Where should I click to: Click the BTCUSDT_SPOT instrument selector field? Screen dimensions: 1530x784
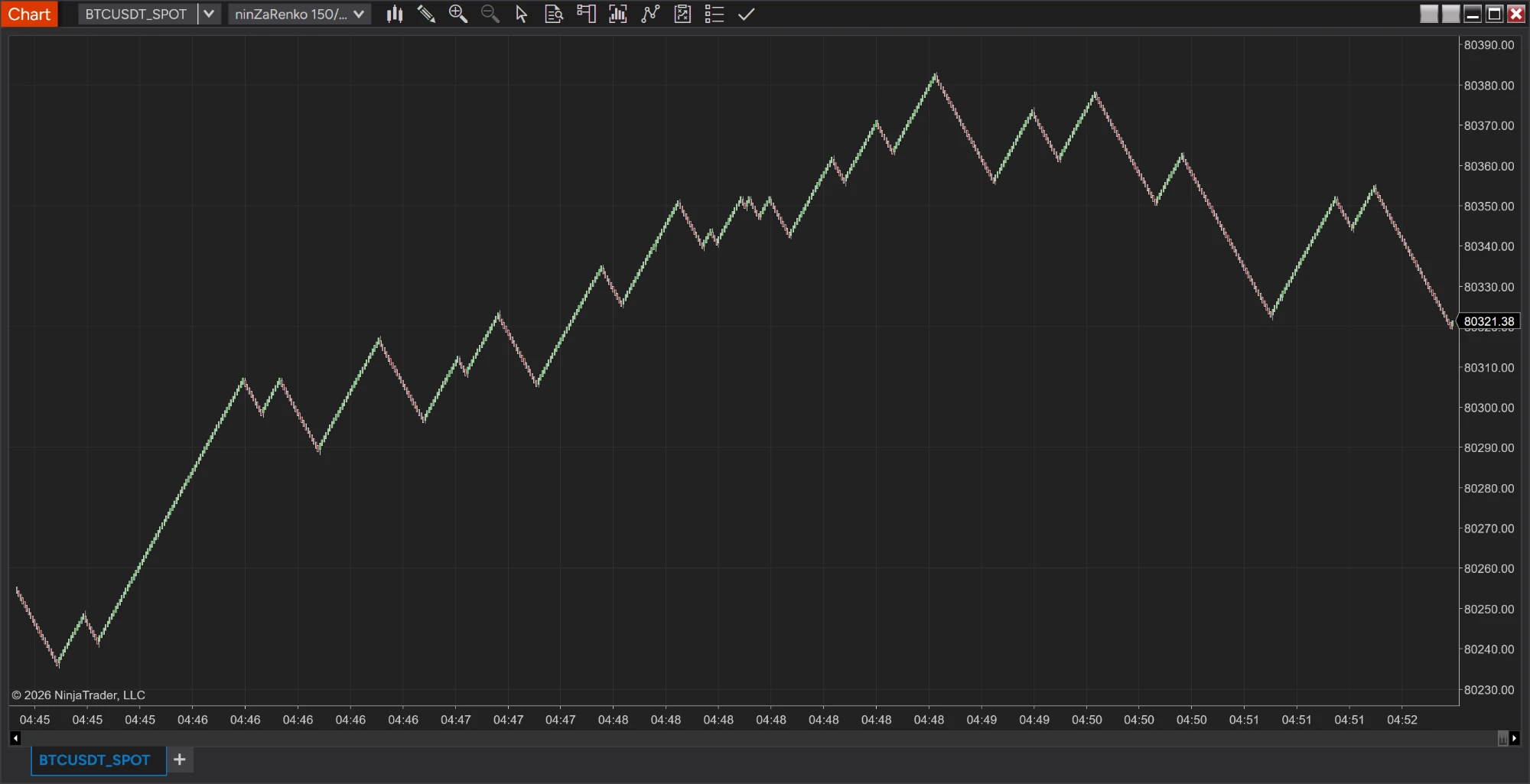(x=137, y=14)
